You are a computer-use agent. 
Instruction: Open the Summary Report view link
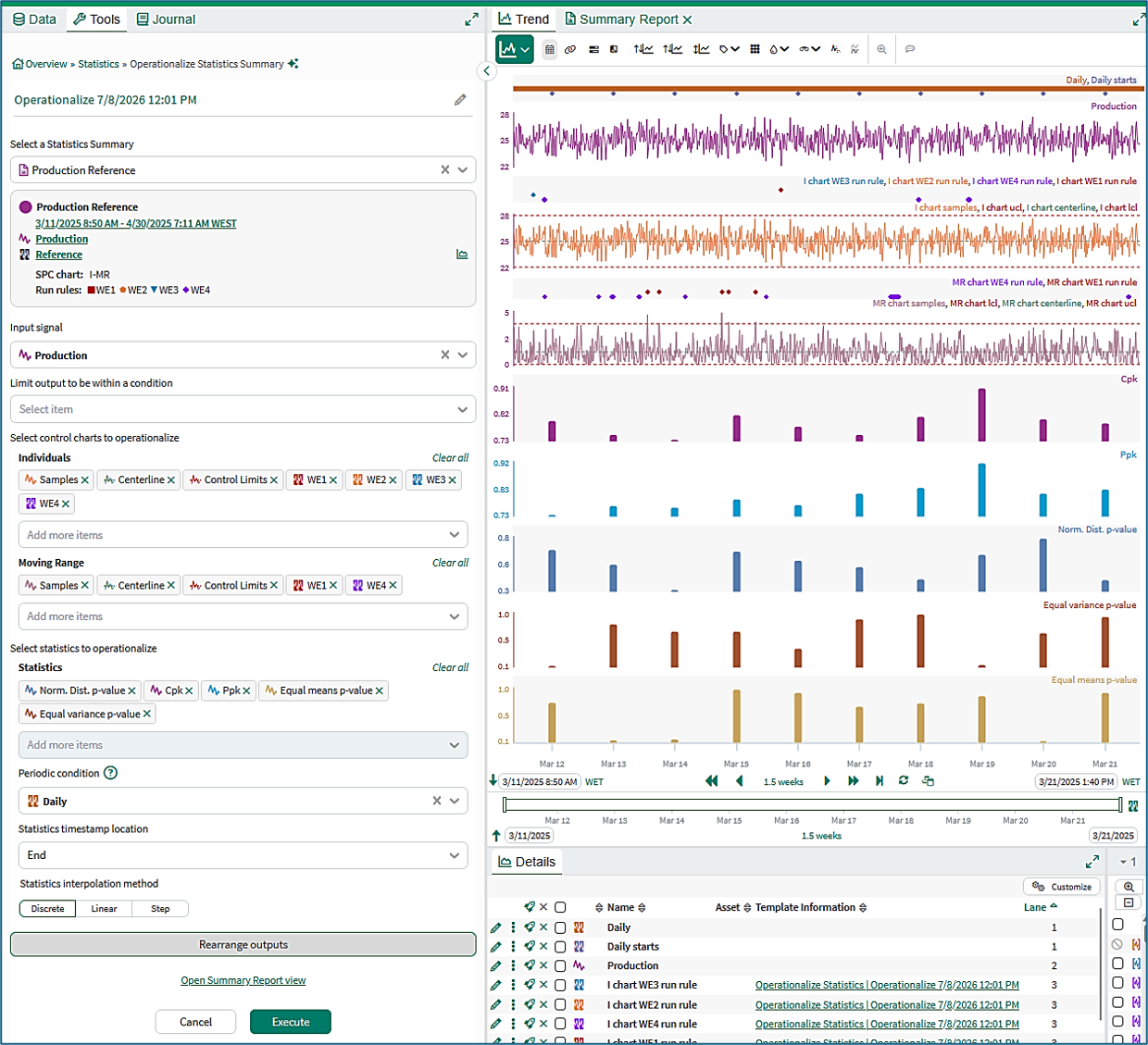click(243, 980)
